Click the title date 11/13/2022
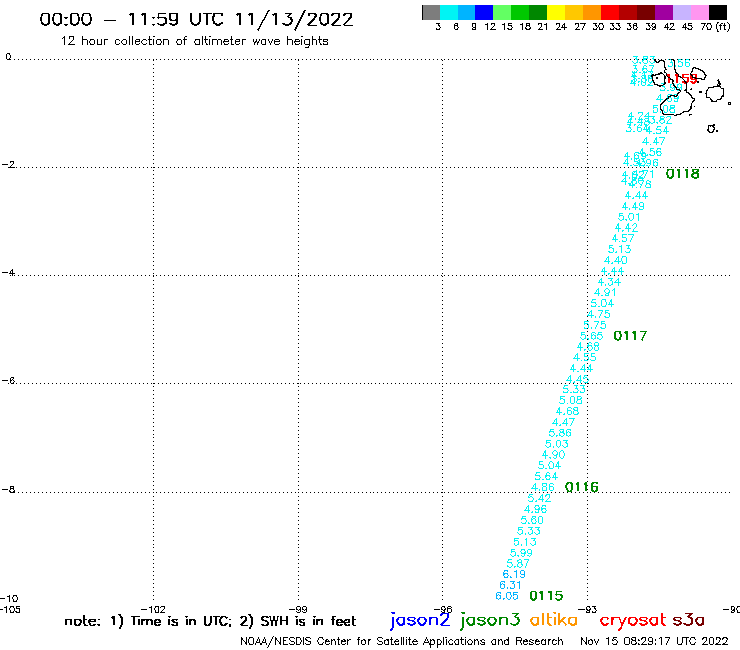Viewport: 740px width, 650px height. (x=294, y=19)
